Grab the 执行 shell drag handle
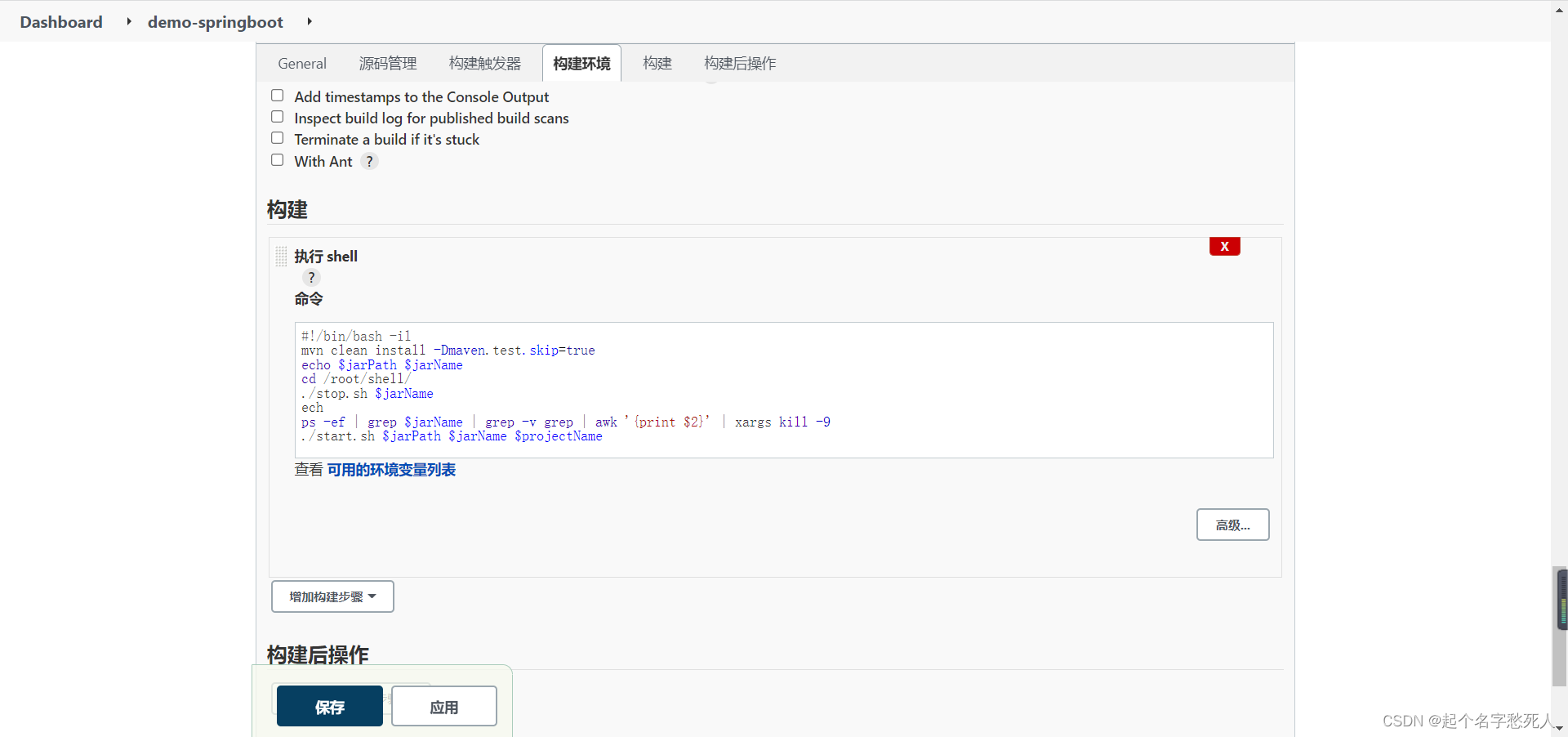 pos(281,257)
